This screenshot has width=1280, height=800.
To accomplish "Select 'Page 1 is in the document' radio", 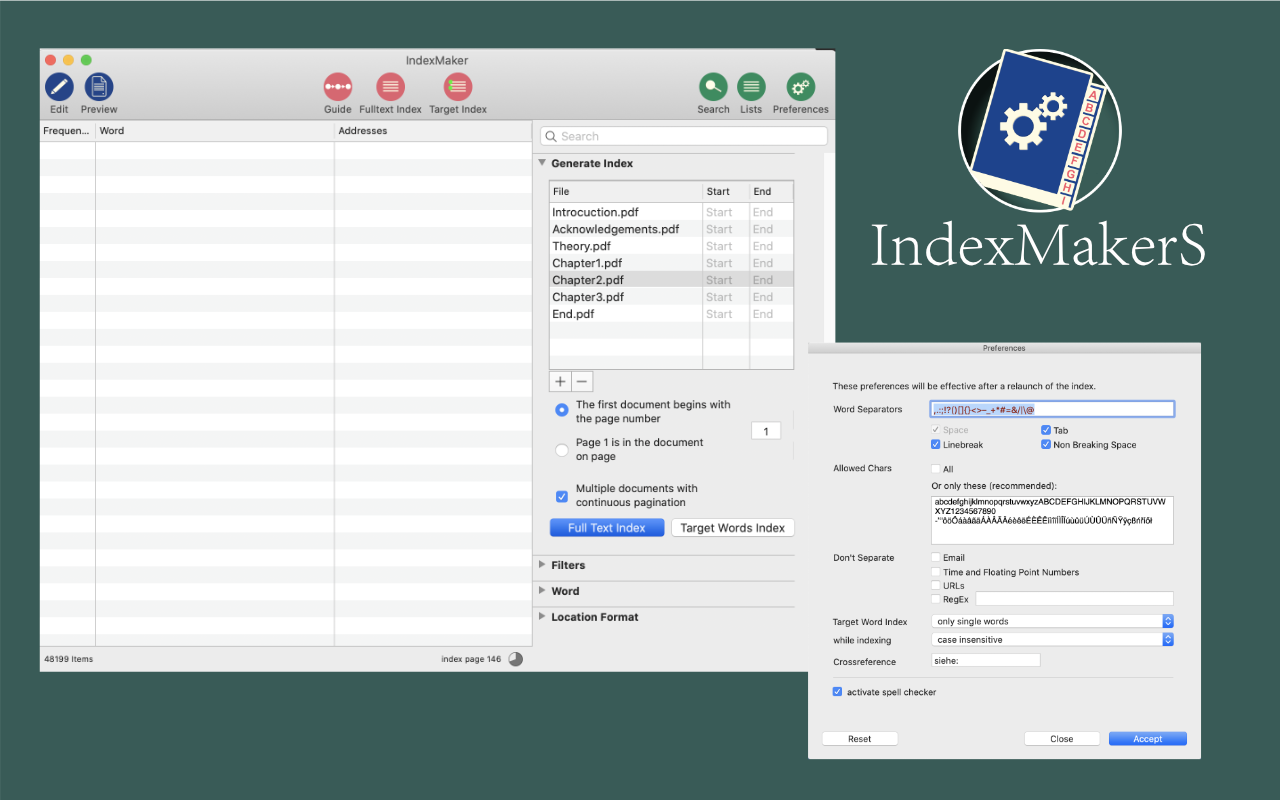I will pyautogui.click(x=562, y=450).
